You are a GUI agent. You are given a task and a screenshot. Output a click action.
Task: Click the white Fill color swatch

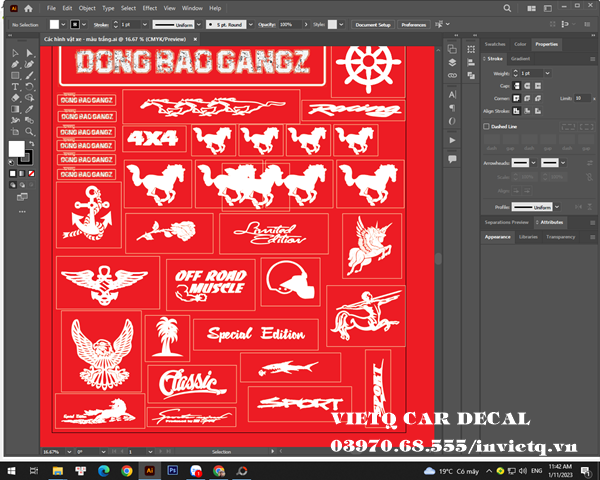click(x=16, y=149)
